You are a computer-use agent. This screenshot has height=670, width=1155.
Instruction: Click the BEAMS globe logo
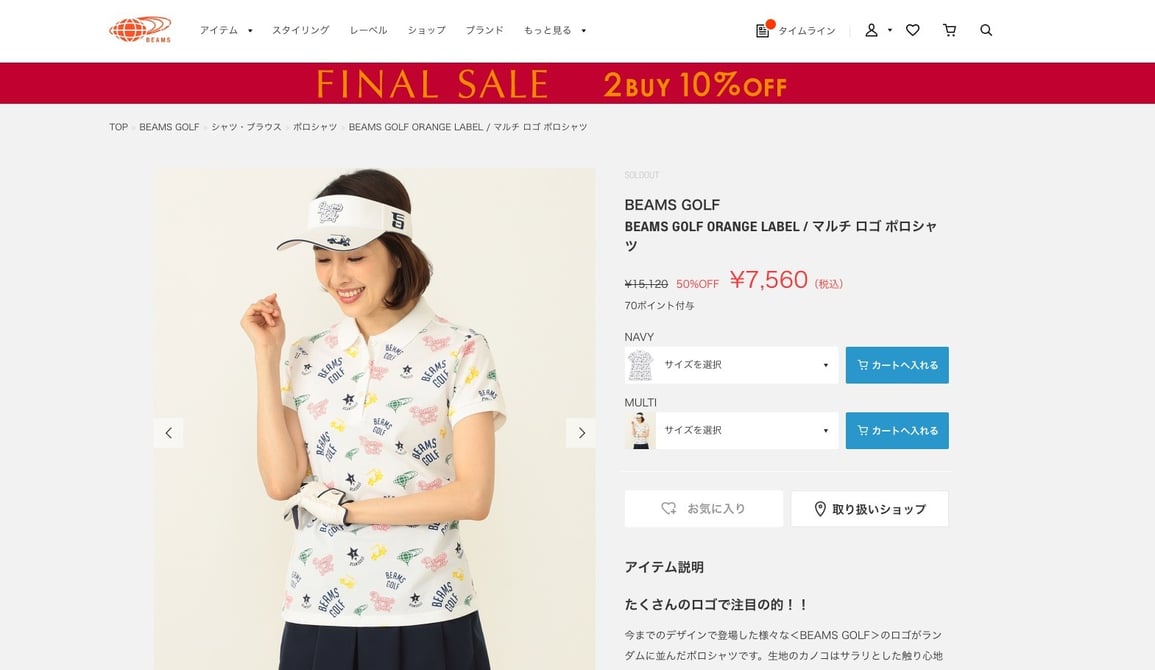(140, 29)
